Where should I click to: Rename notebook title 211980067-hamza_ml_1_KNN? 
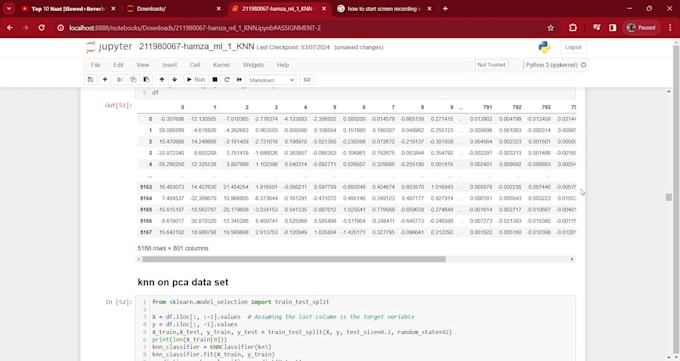196,46
